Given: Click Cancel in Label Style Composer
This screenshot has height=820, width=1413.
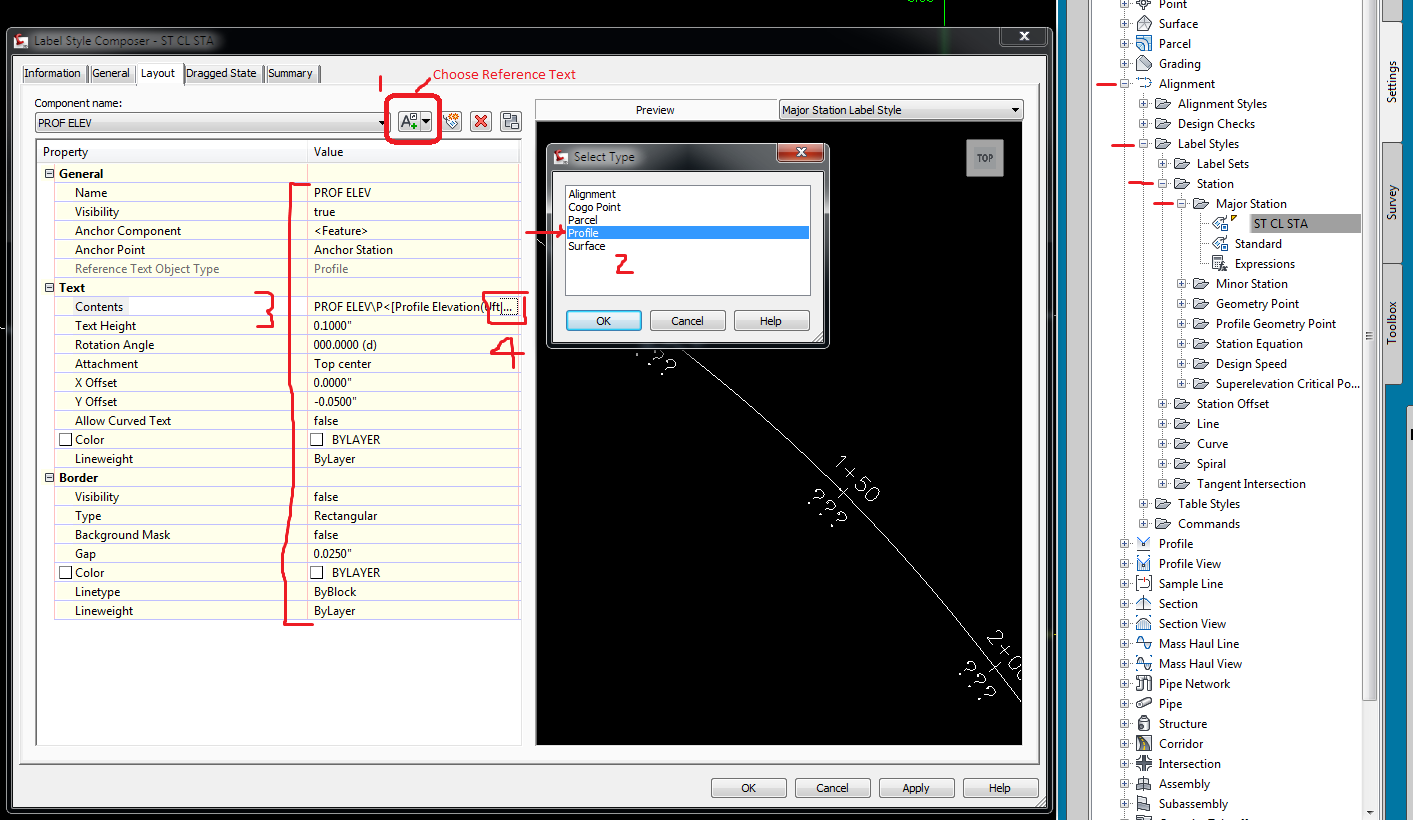Looking at the screenshot, I should pyautogui.click(x=832, y=788).
